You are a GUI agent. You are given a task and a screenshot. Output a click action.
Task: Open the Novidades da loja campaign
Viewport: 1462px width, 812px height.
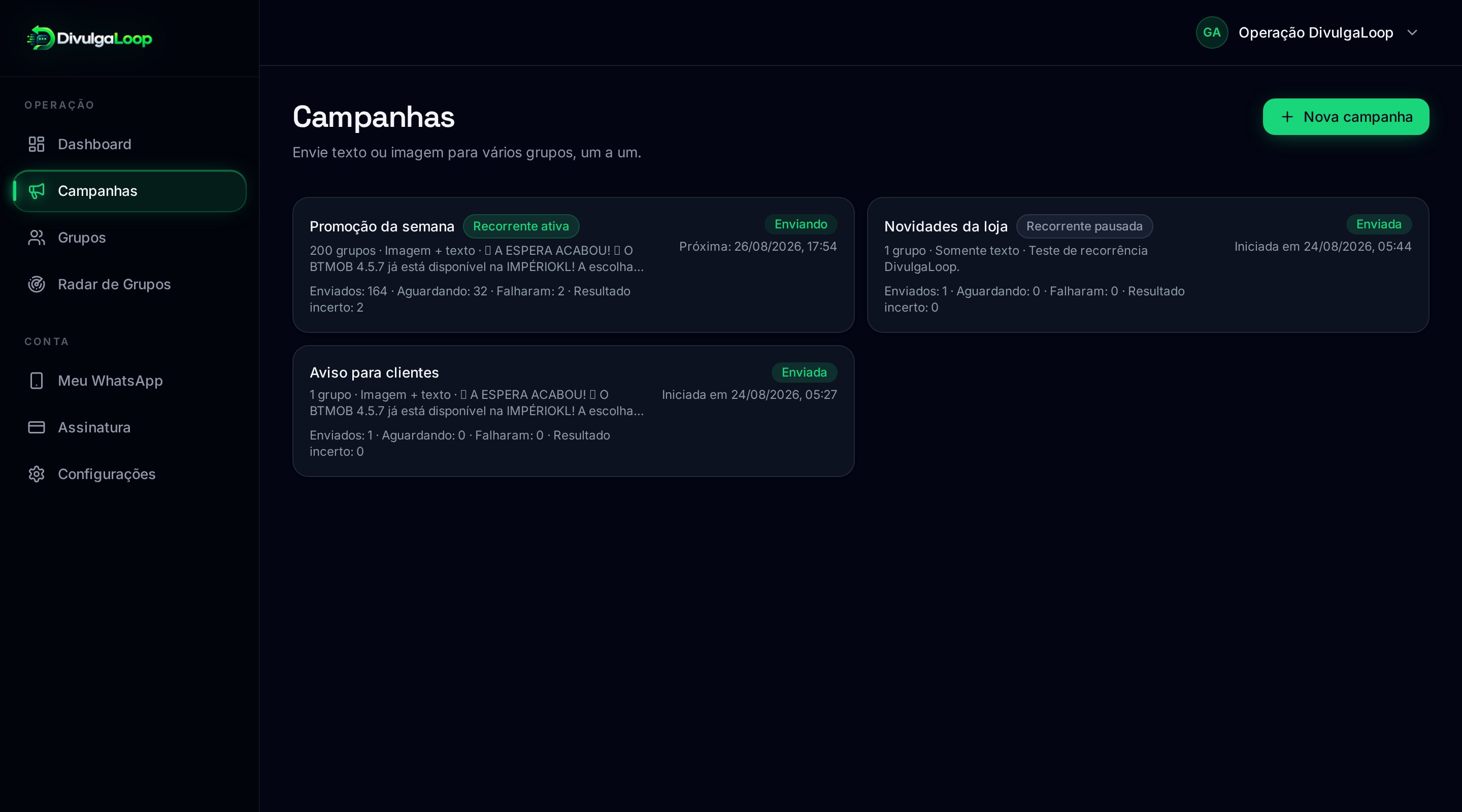[1148, 265]
